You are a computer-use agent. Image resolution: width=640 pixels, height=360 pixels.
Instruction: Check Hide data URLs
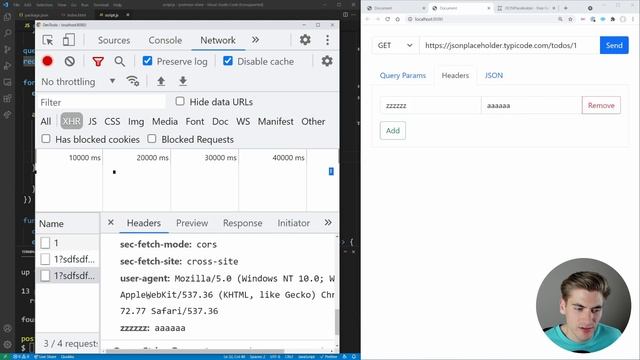pos(180,101)
